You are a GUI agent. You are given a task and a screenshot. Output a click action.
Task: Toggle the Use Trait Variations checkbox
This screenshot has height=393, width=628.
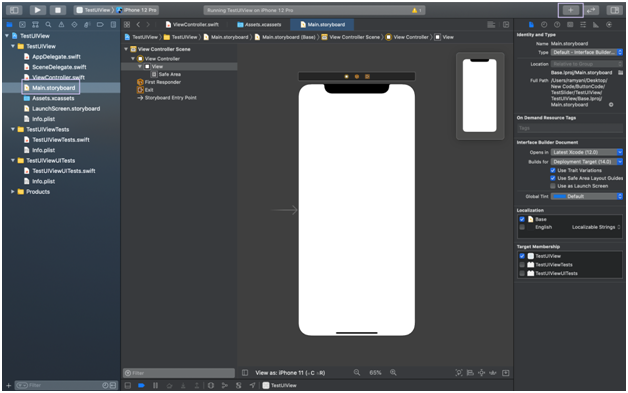point(553,170)
